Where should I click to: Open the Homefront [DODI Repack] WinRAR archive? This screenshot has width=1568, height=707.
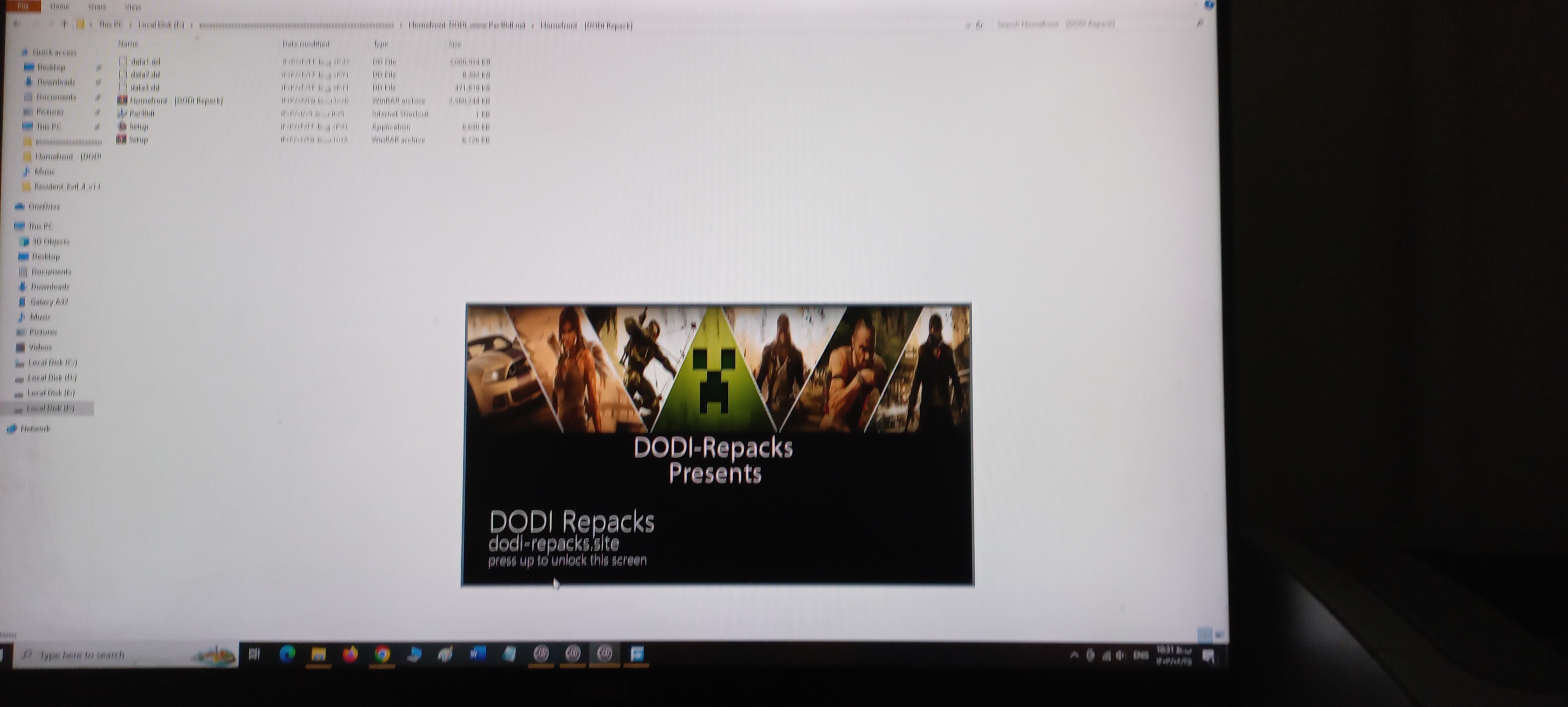click(175, 100)
